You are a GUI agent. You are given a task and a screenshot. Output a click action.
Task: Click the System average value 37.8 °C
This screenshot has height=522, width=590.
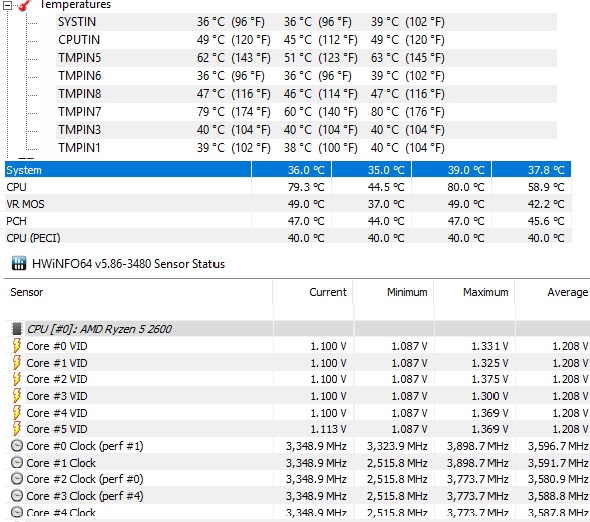tap(546, 170)
